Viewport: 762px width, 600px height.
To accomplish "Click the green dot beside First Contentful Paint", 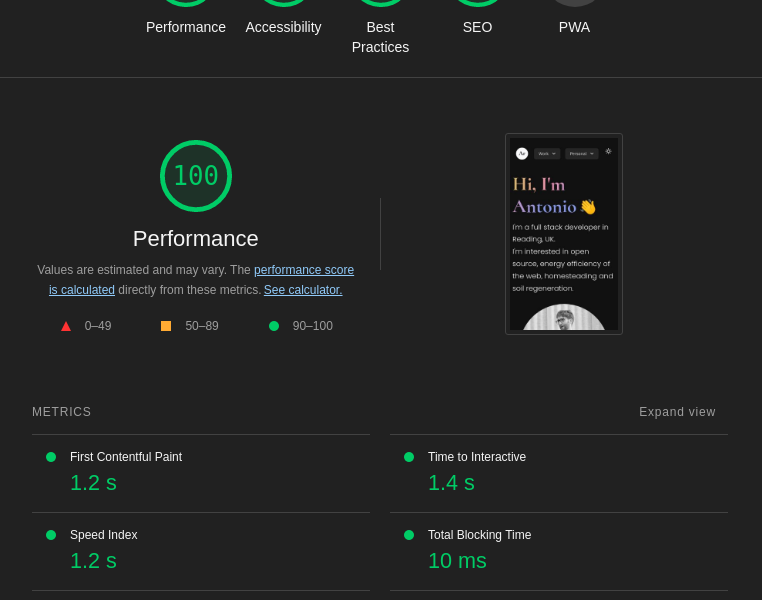I will point(51,457).
